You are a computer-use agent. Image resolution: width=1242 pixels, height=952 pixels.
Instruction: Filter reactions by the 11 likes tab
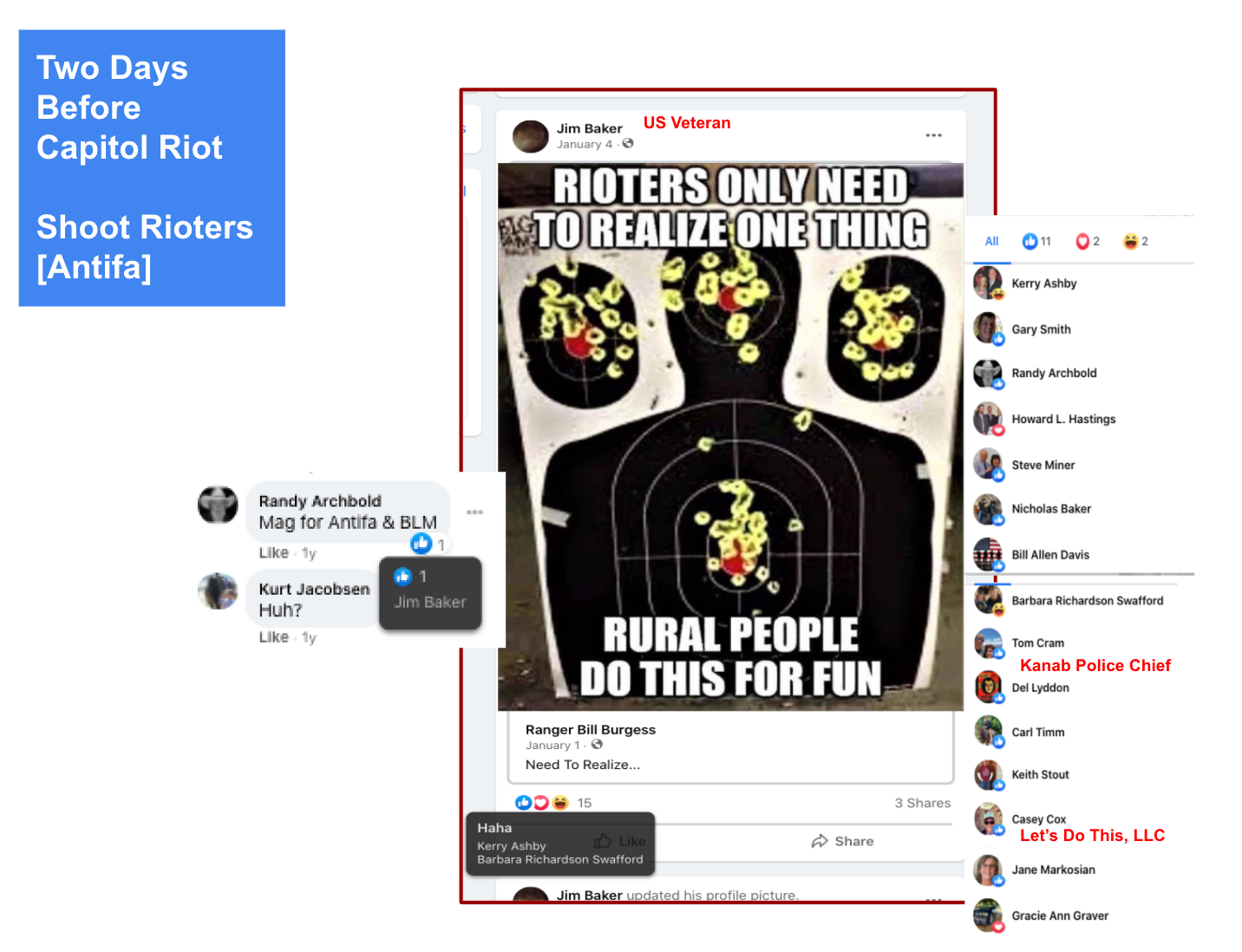click(x=1036, y=242)
